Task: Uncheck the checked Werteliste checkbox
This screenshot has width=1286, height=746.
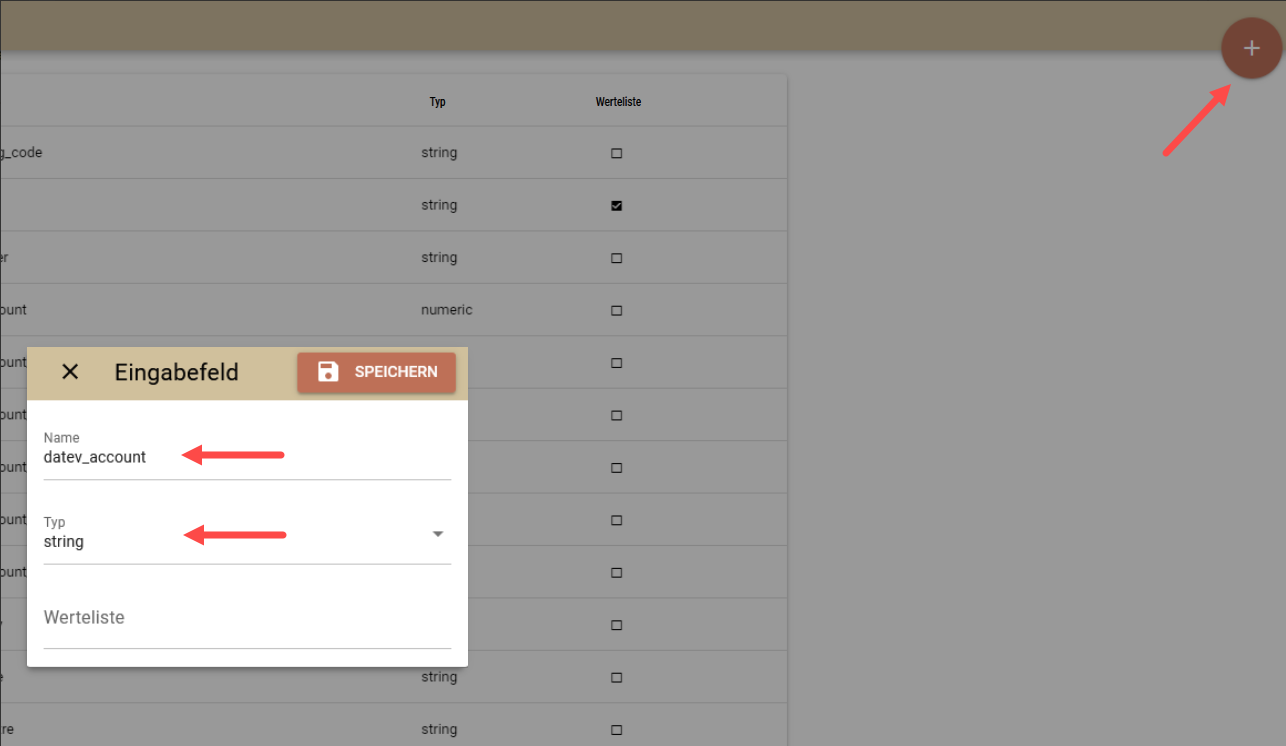Action: tap(616, 205)
